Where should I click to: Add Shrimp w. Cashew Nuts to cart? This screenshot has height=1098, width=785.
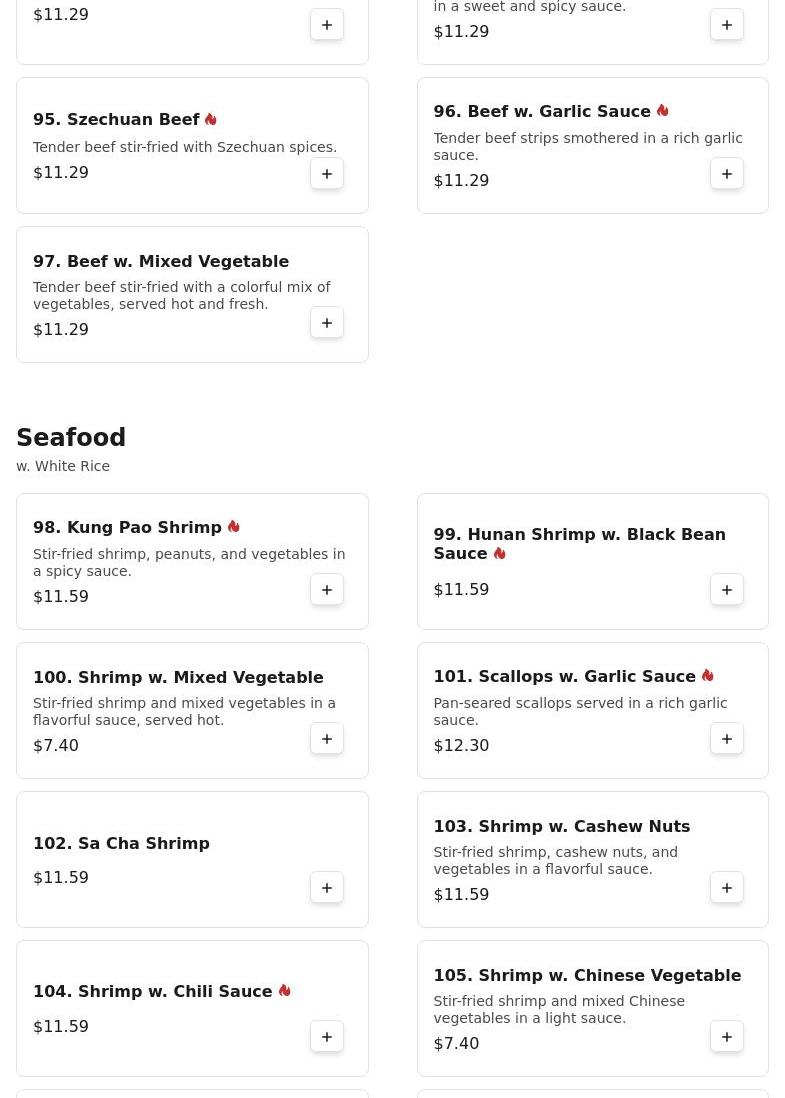(x=727, y=888)
